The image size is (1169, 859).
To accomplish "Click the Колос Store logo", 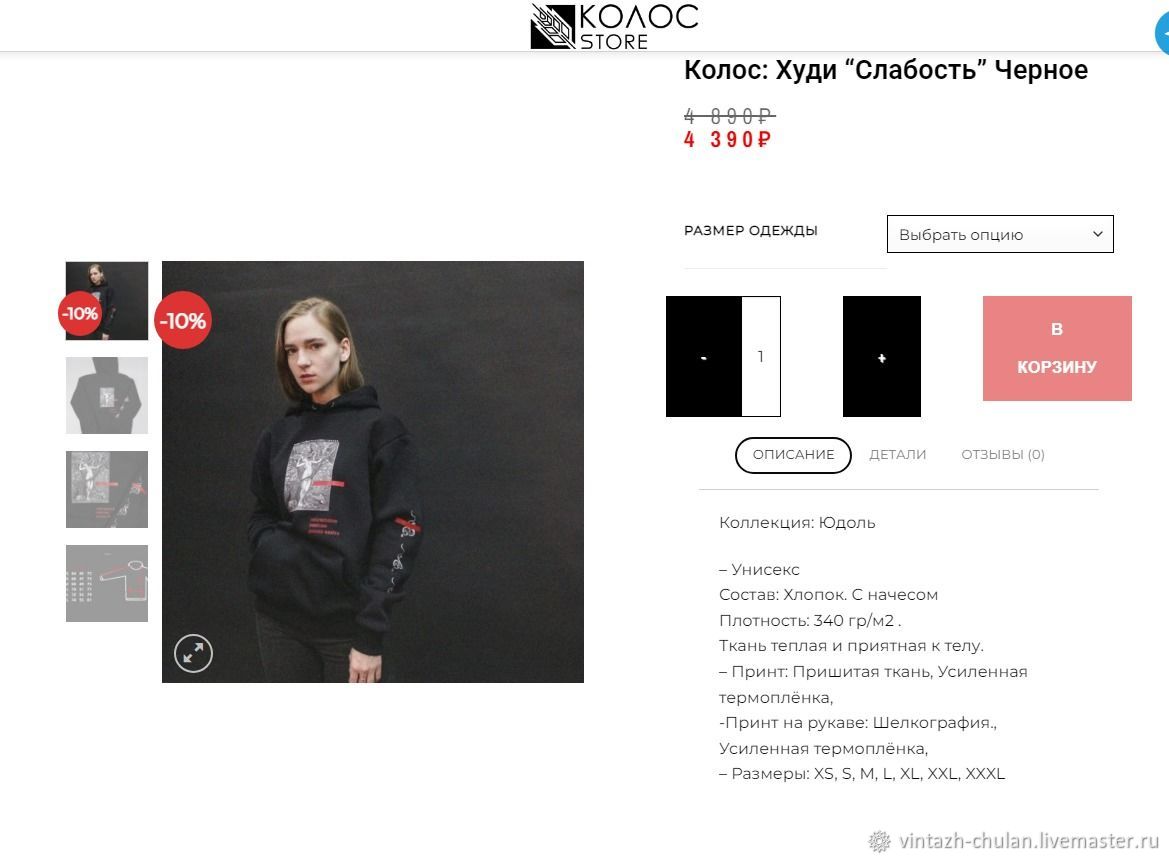I will pyautogui.click(x=614, y=26).
